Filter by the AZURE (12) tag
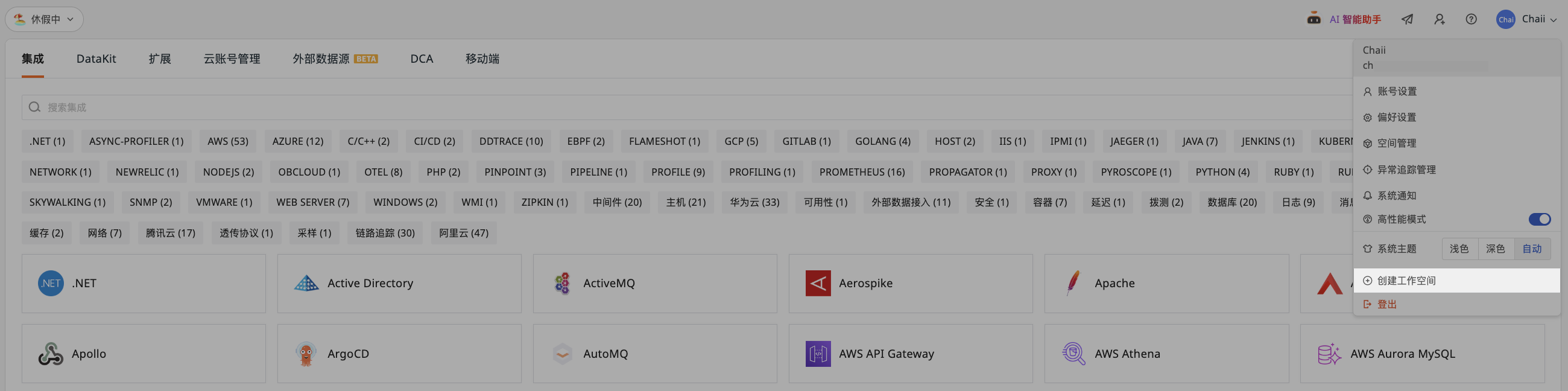The height and width of the screenshot is (391, 1568). 298,141
